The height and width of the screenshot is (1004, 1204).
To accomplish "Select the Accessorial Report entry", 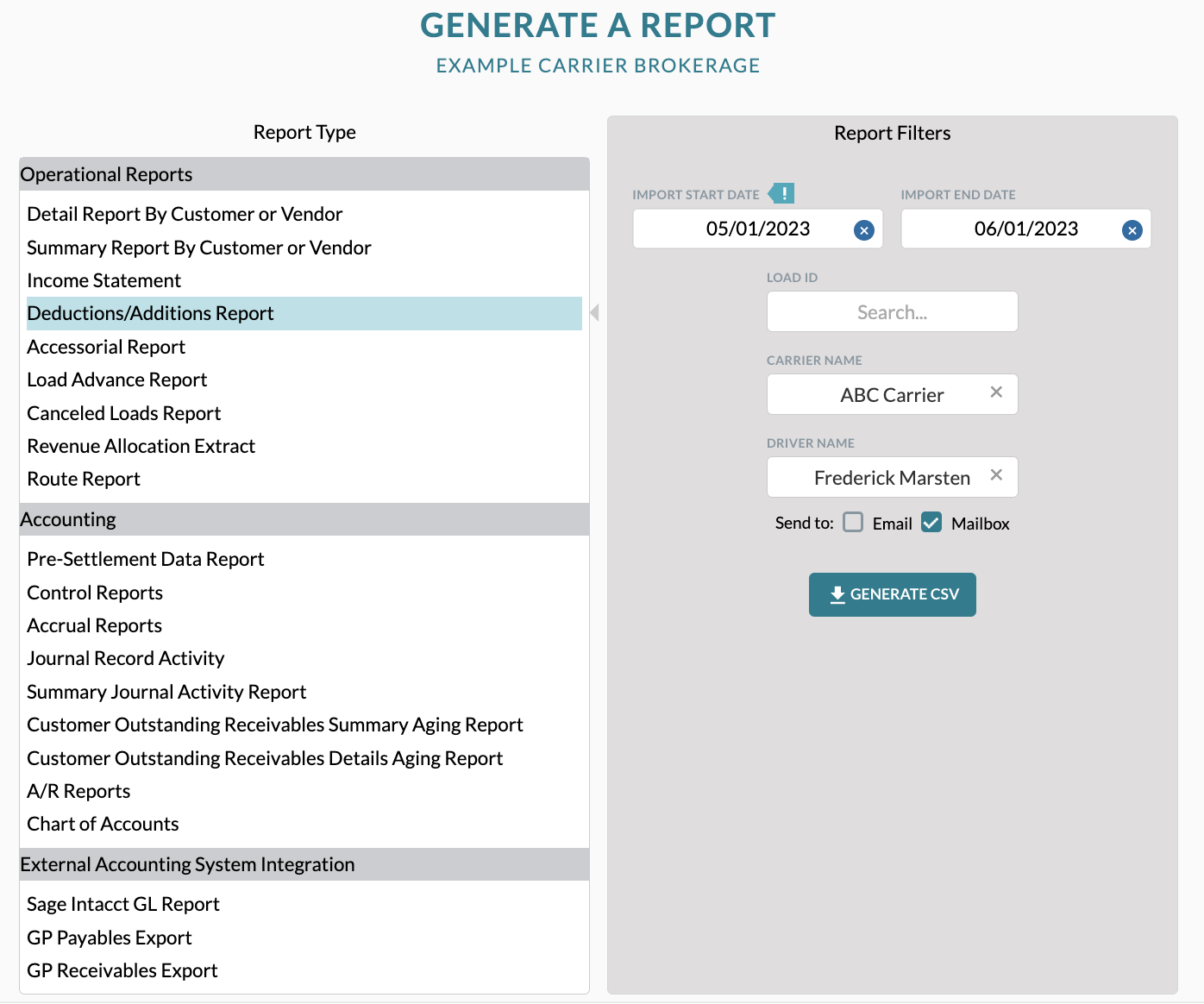I will pos(106,347).
